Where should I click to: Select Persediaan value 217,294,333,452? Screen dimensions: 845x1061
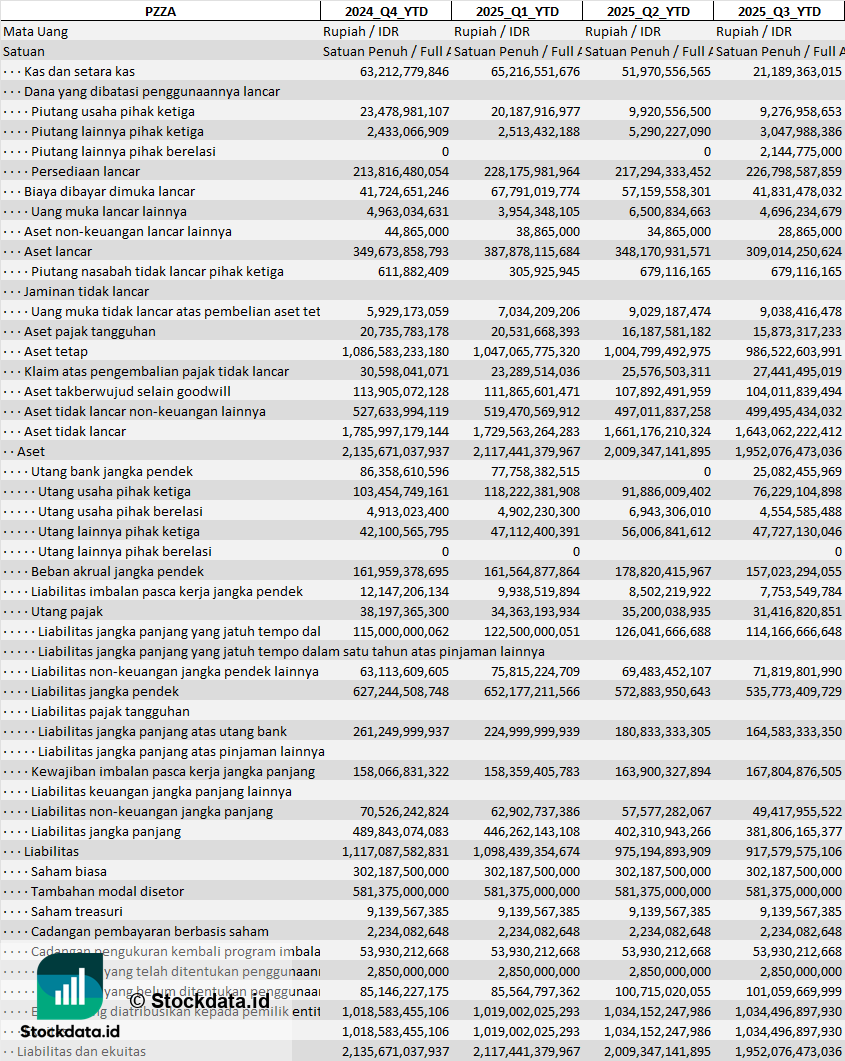pyautogui.click(x=663, y=172)
